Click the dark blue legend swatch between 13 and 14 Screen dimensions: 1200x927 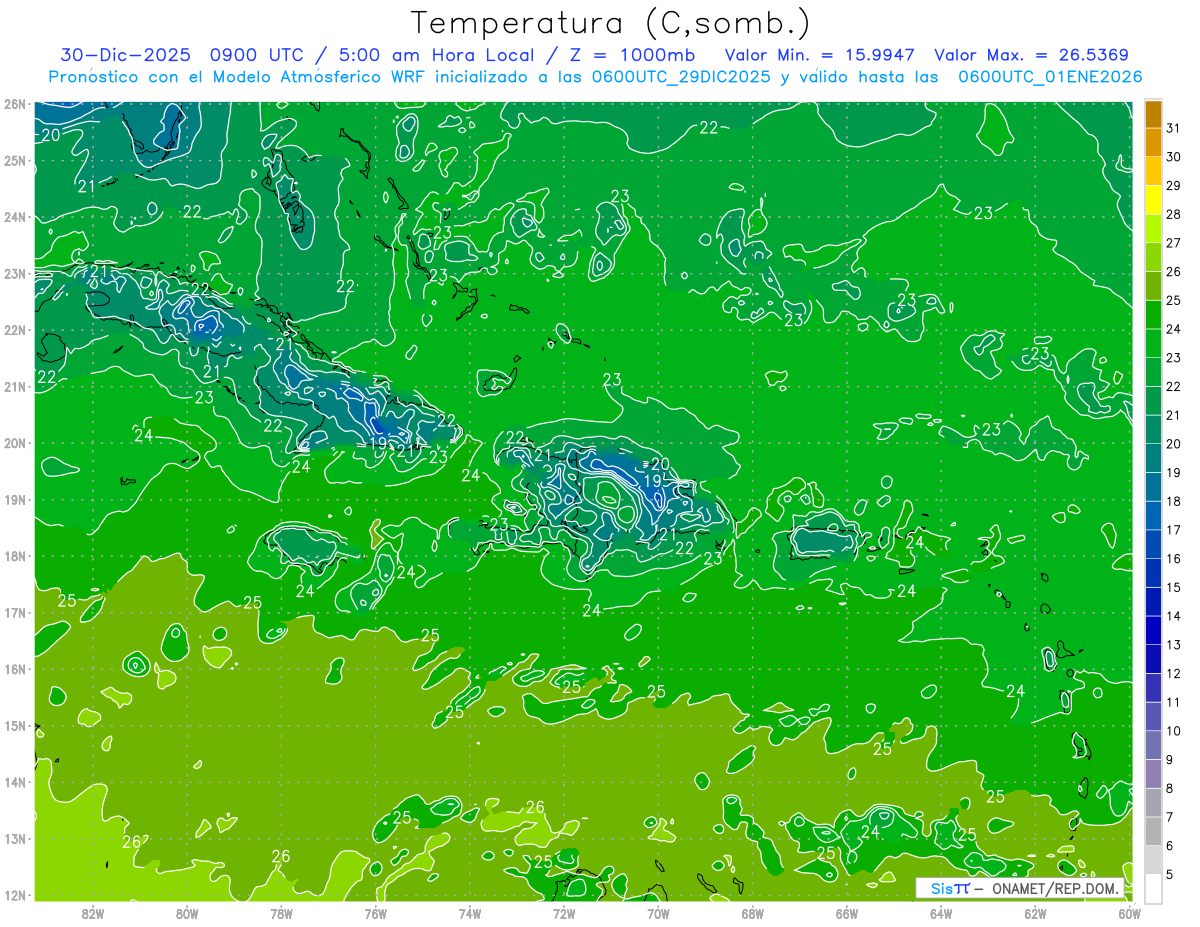point(1153,630)
